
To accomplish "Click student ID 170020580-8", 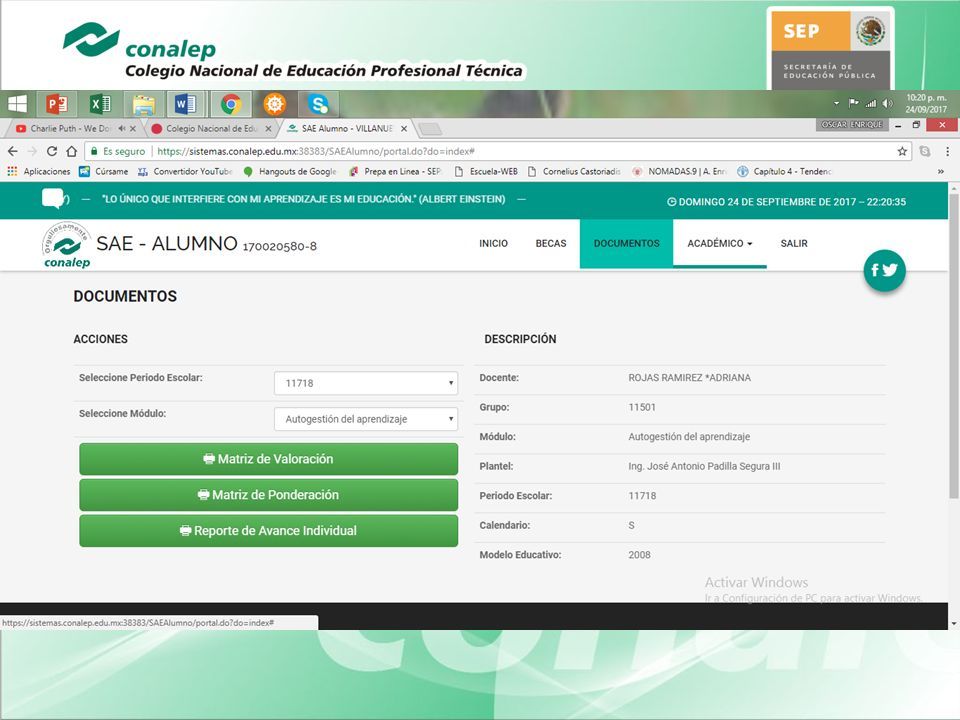I will coord(280,246).
